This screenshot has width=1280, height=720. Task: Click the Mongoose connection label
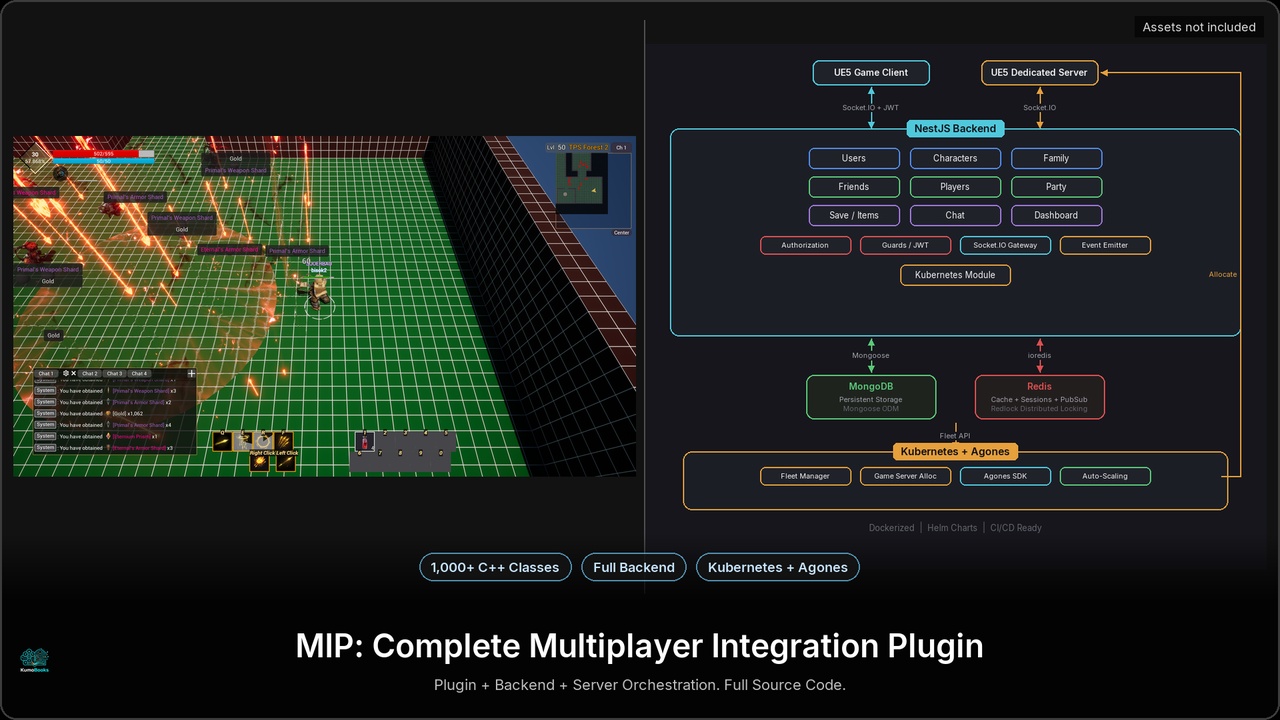click(x=871, y=355)
